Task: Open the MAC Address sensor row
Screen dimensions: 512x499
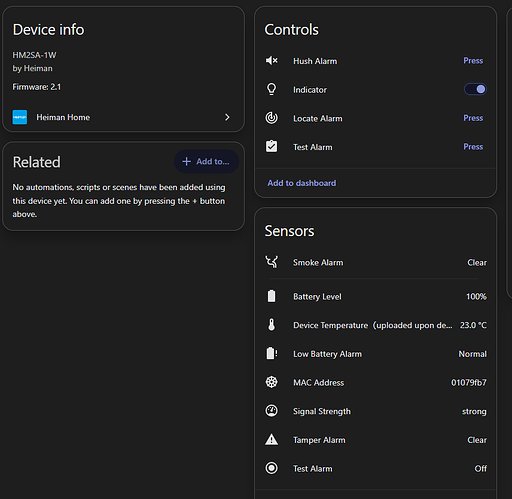Action: tap(376, 382)
